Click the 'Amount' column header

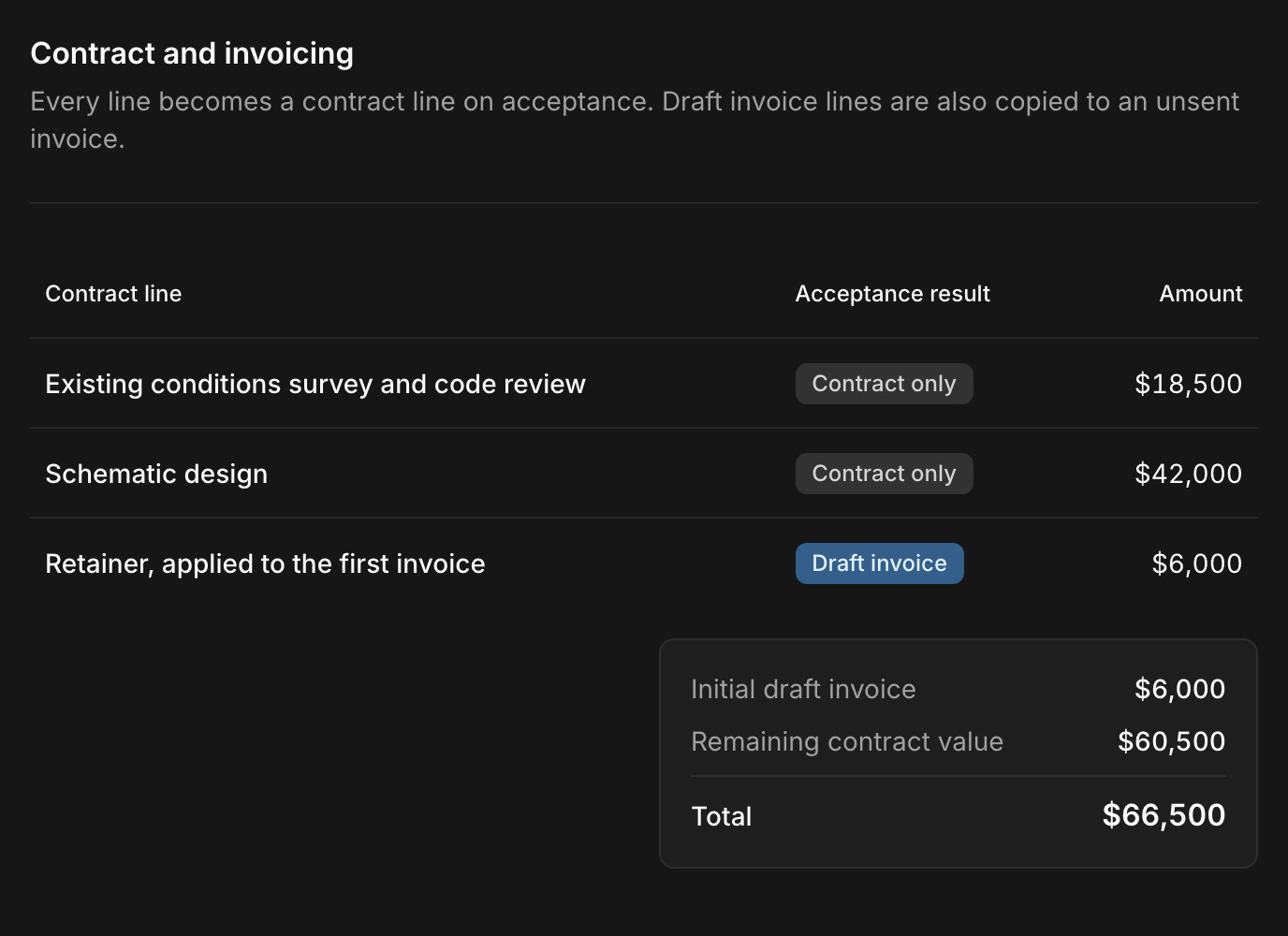(x=1201, y=294)
